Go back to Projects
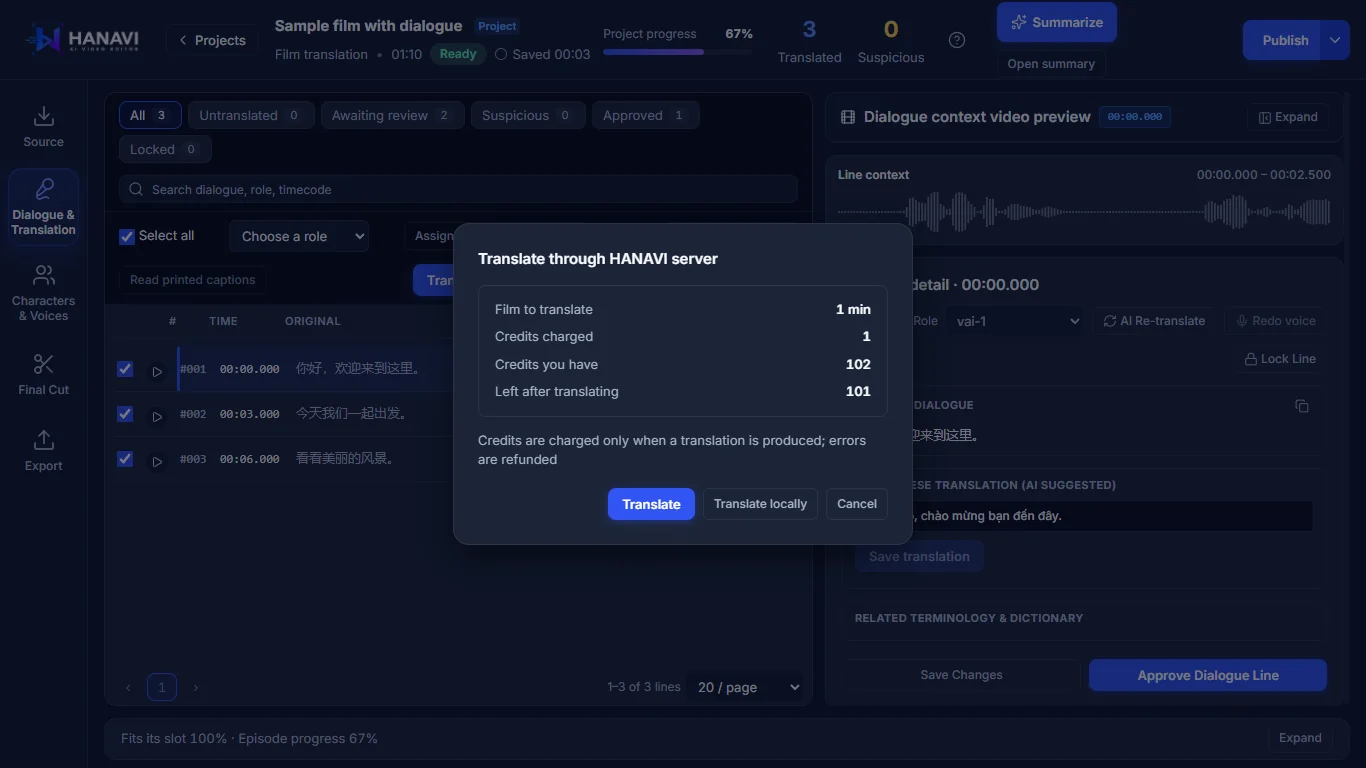 coord(212,40)
